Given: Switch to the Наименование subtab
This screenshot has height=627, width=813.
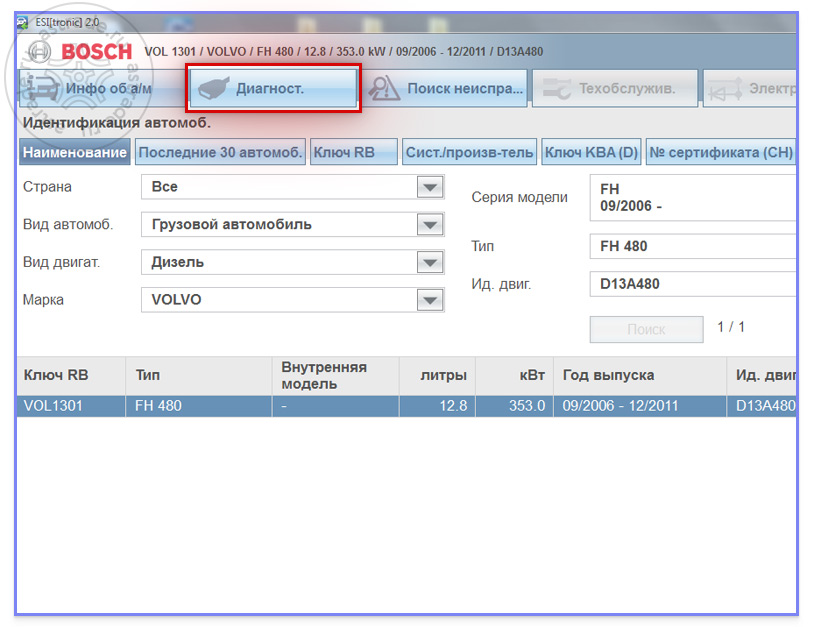Looking at the screenshot, I should tap(75, 152).
